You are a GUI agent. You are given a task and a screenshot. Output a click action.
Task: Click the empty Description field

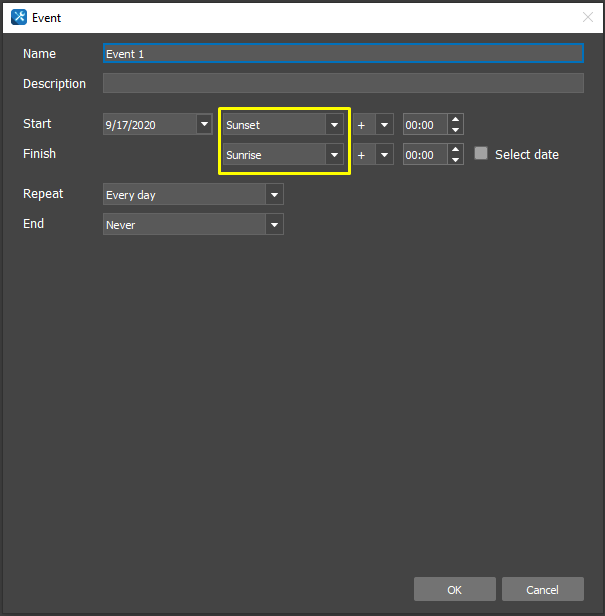point(343,84)
